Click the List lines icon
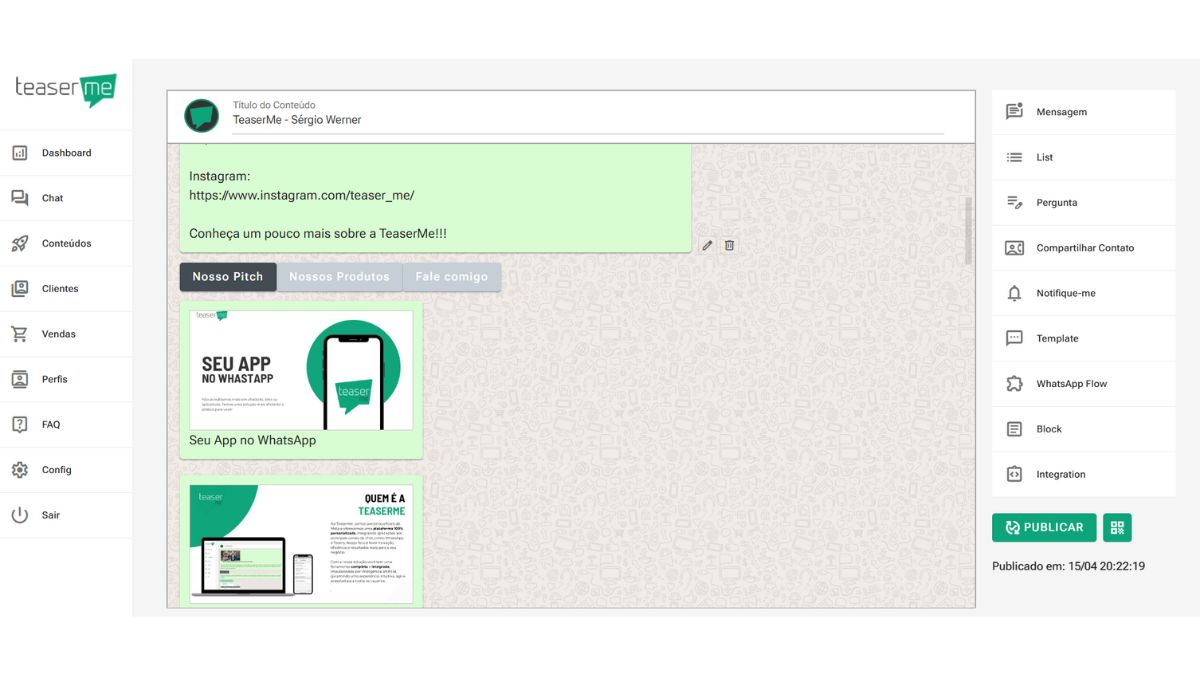The image size is (1200, 675). coord(1014,157)
